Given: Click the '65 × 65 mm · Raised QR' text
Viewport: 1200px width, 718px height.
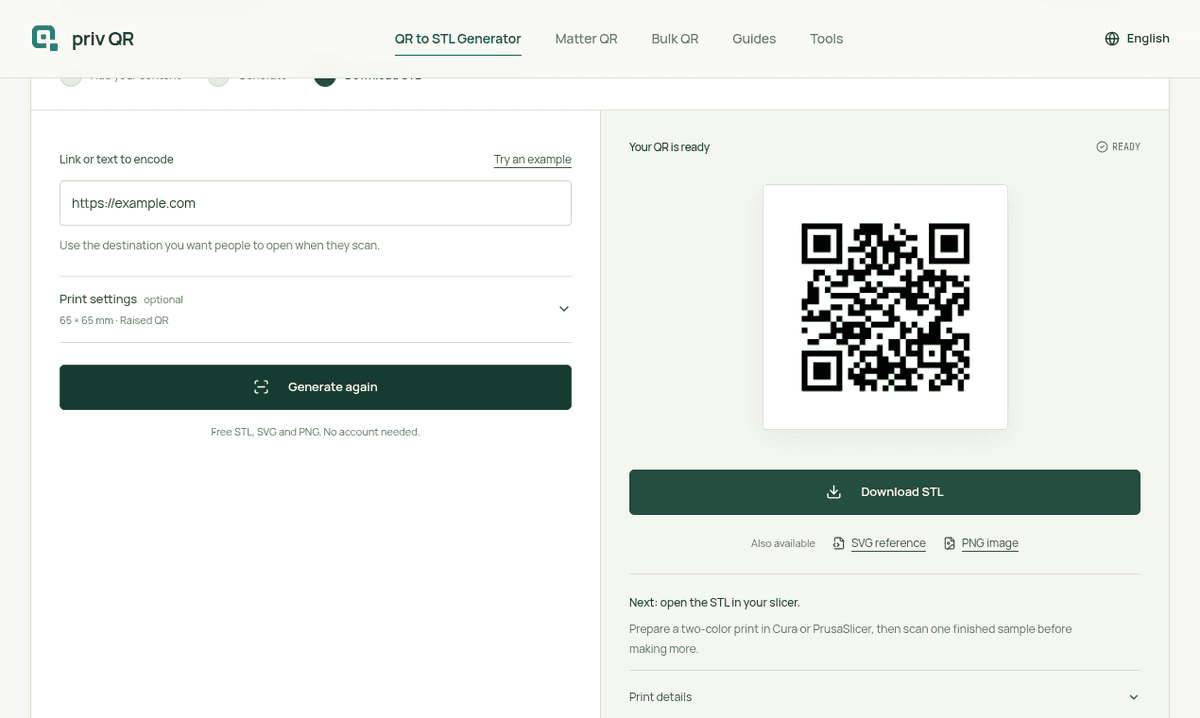Looking at the screenshot, I should pyautogui.click(x=114, y=321).
